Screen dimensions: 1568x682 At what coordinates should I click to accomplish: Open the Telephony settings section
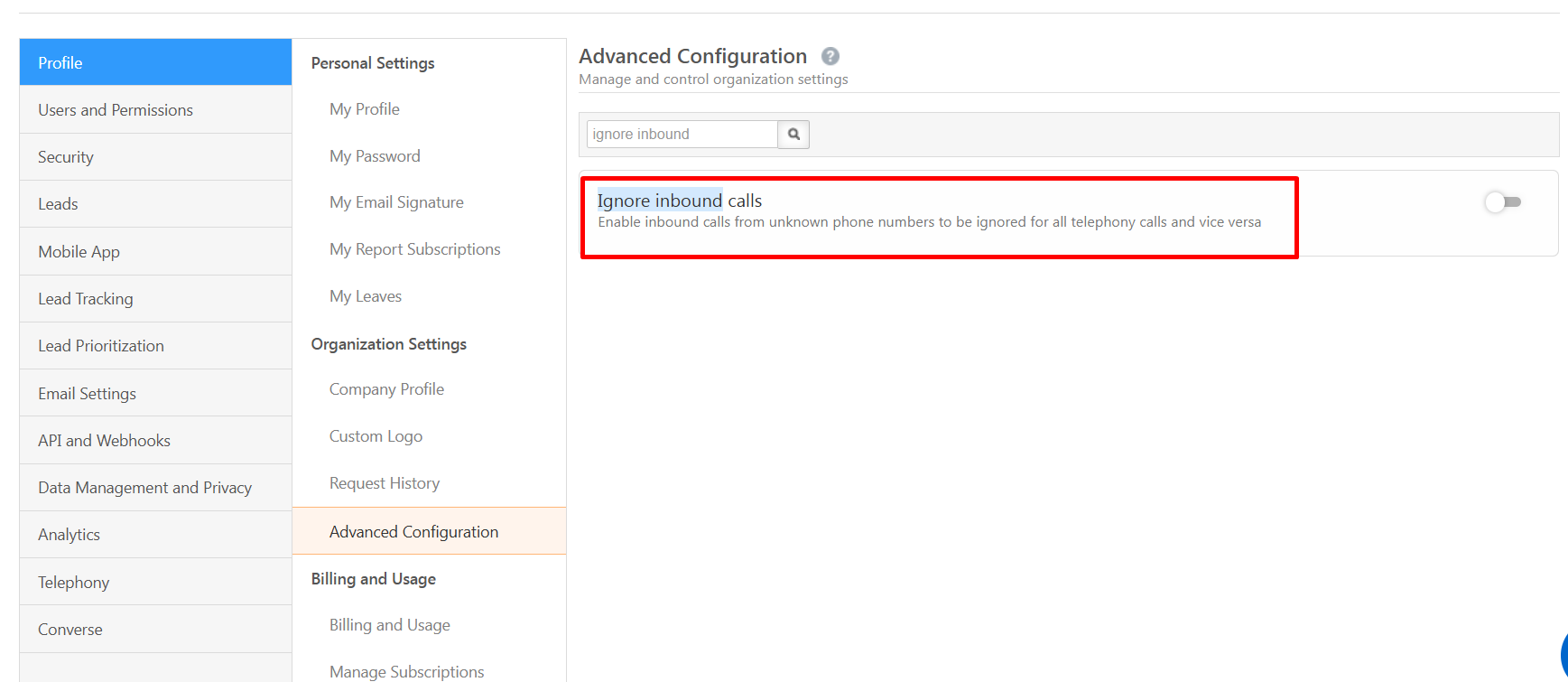coord(74,583)
